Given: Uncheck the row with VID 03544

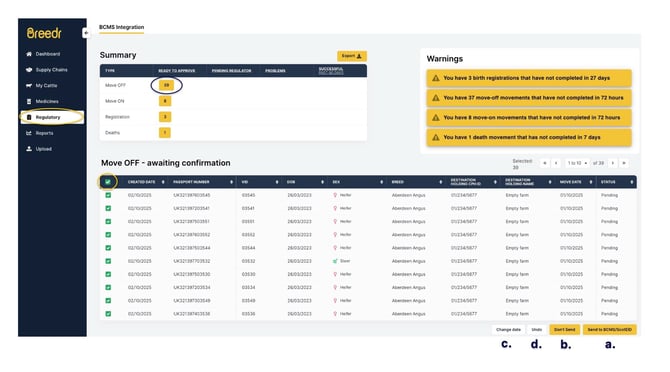Looking at the screenshot, I should 108,248.
